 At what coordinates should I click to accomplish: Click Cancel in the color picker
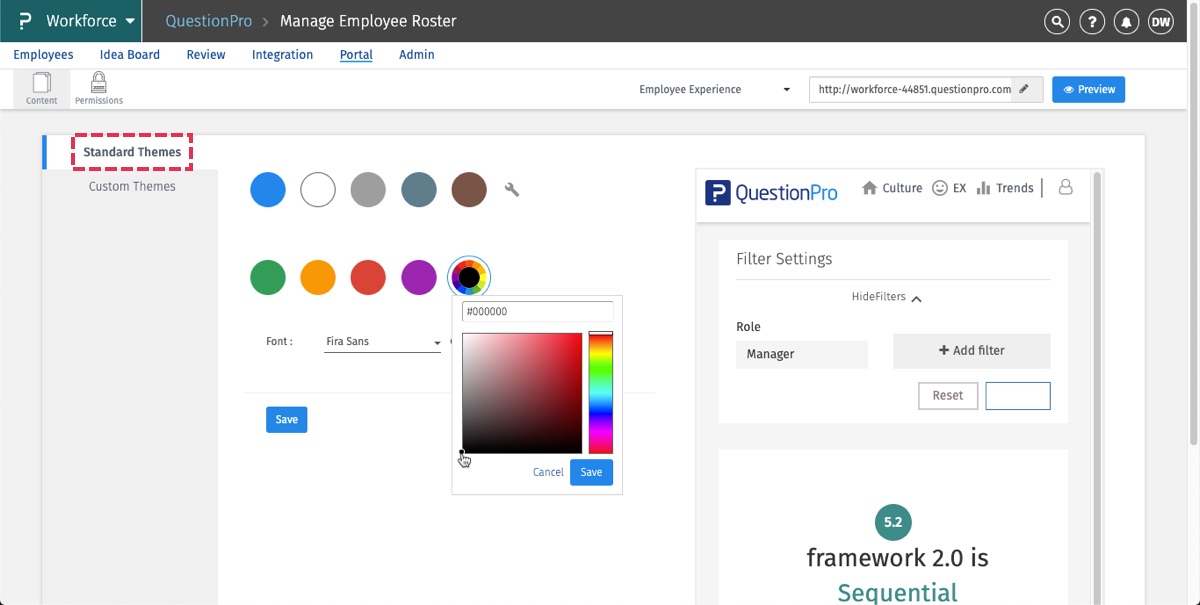[548, 472]
